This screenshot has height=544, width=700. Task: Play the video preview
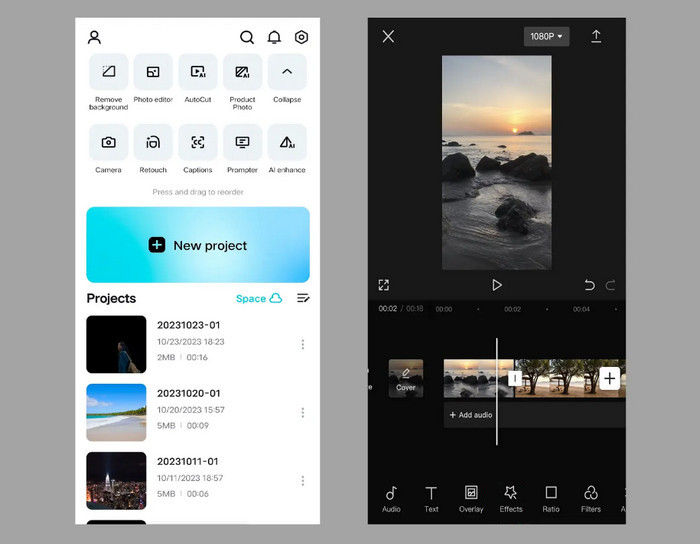point(496,285)
